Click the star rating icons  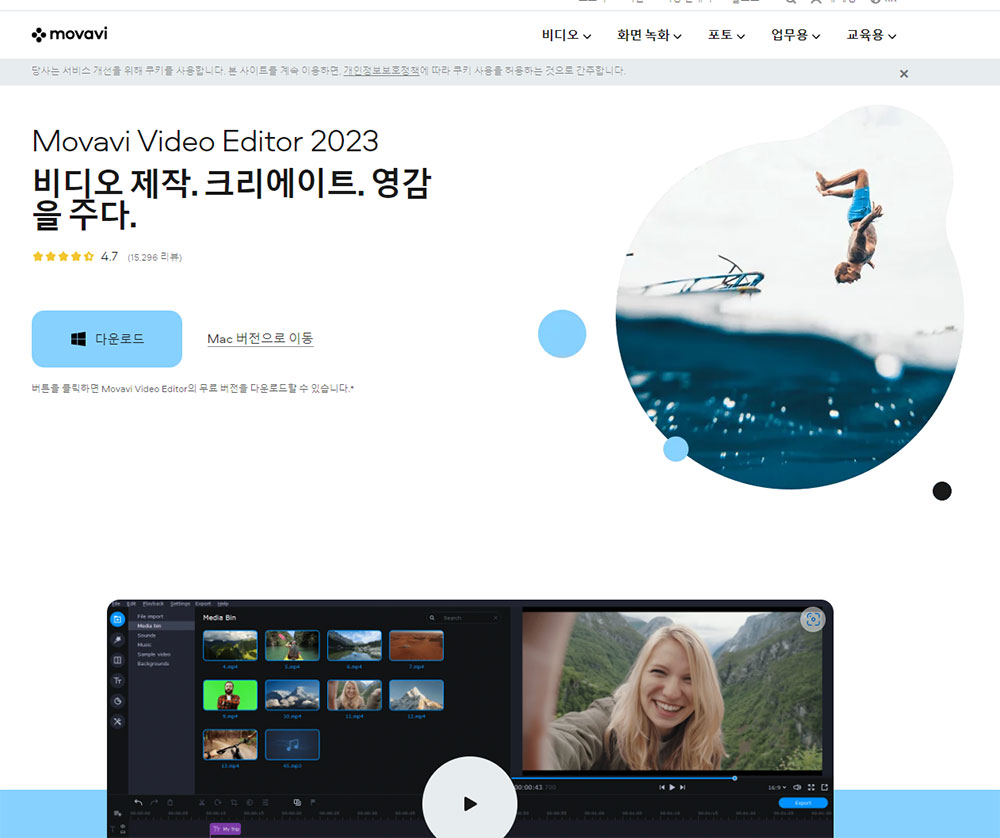click(63, 256)
